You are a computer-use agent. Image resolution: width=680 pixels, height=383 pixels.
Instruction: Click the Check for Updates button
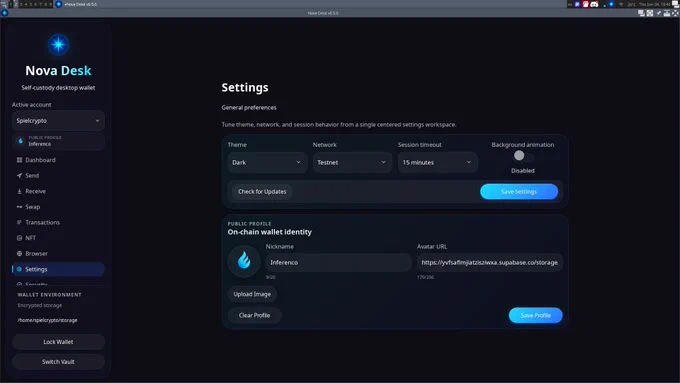tap(262, 192)
